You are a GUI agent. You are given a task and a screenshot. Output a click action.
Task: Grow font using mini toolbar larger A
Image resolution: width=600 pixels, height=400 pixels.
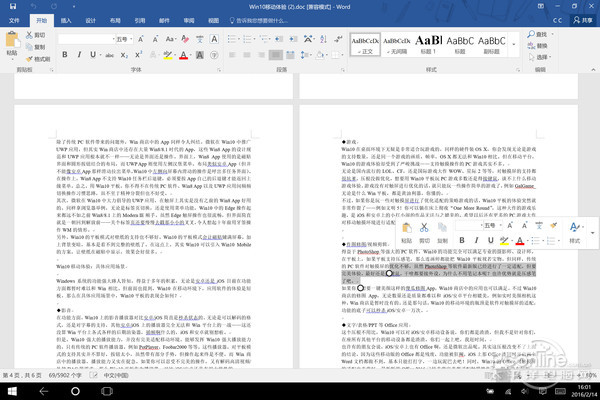[510, 225]
